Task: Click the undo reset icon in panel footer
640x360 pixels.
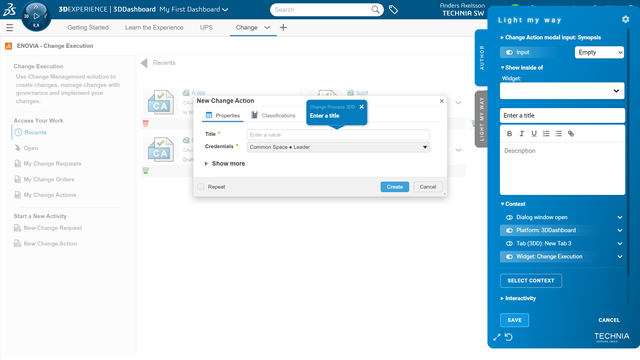Action: pyautogui.click(x=509, y=337)
